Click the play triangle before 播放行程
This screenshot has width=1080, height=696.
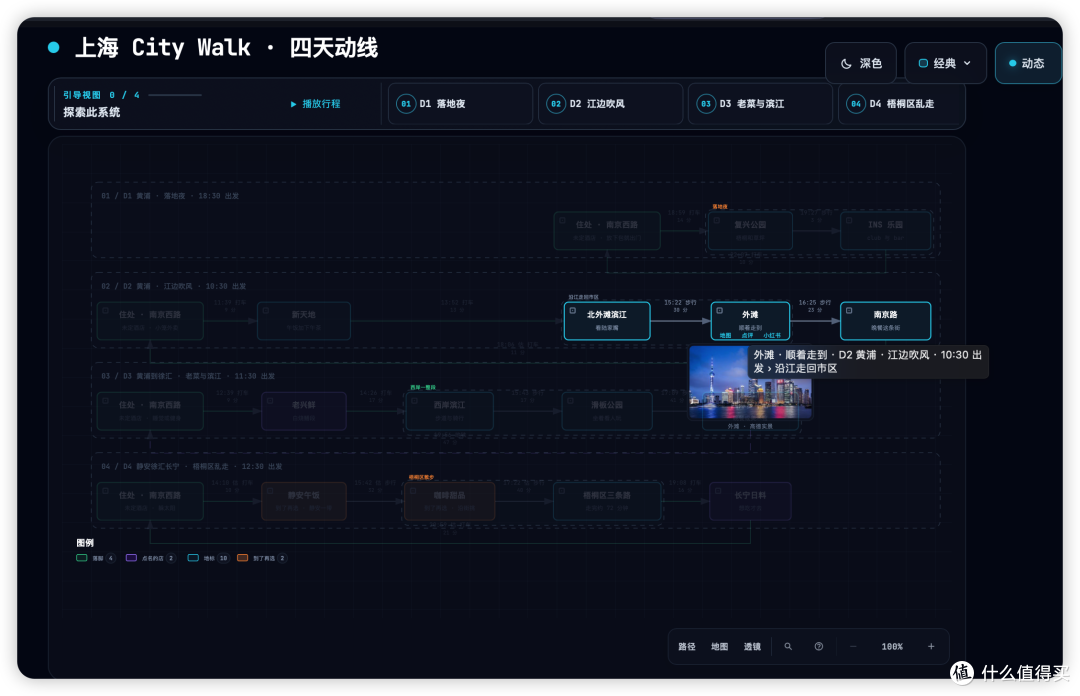pyautogui.click(x=293, y=104)
